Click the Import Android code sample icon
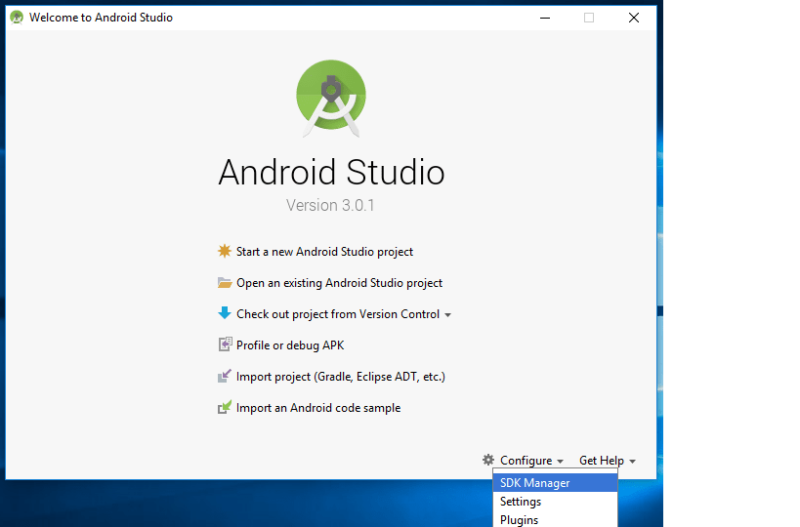This screenshot has width=800, height=527. pos(224,408)
